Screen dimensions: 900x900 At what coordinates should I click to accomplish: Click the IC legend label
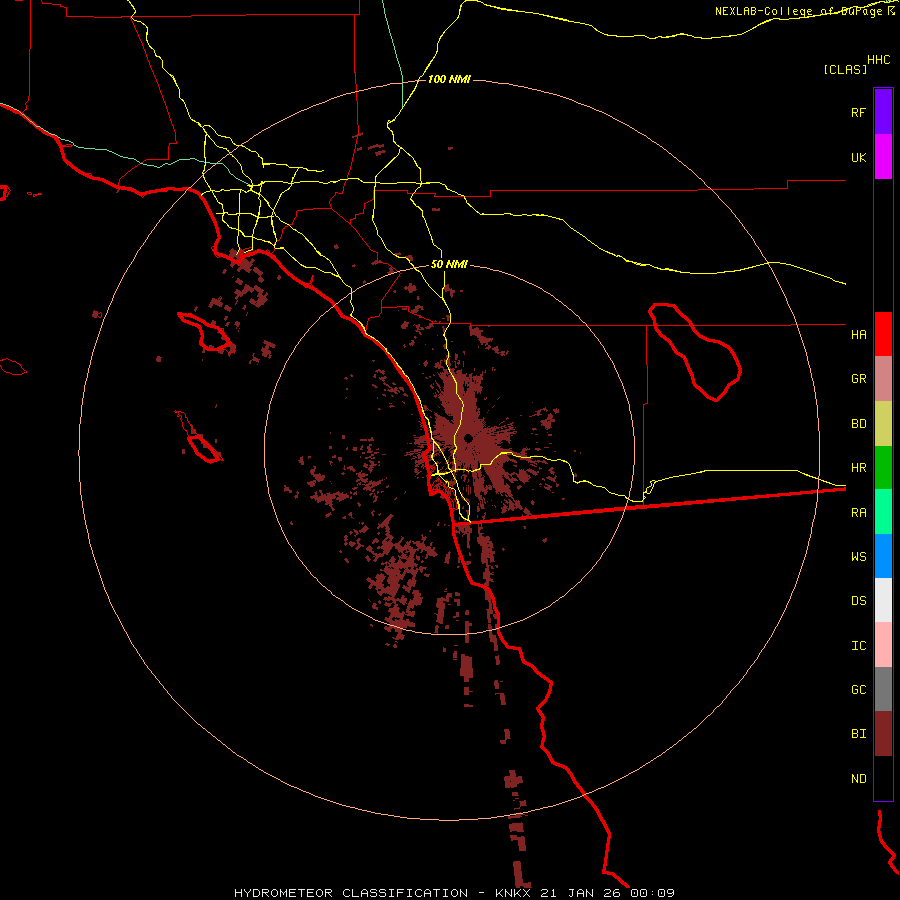858,646
